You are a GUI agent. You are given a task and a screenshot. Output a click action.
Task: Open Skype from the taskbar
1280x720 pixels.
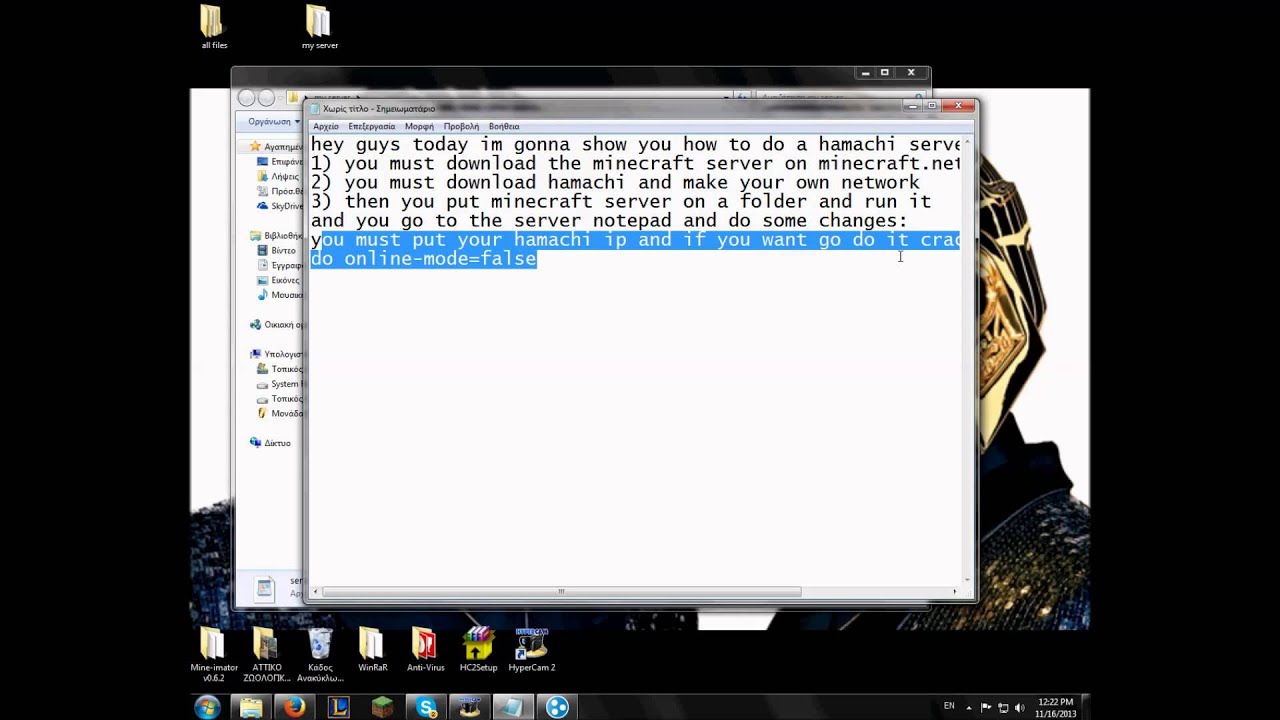tap(426, 707)
